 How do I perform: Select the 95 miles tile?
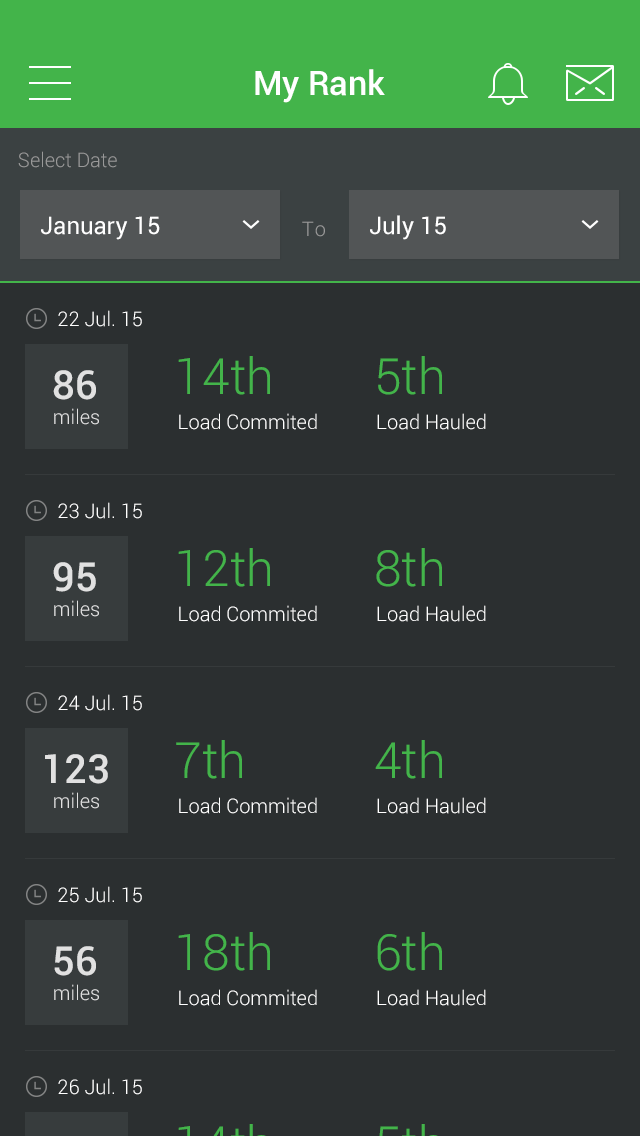[77, 588]
